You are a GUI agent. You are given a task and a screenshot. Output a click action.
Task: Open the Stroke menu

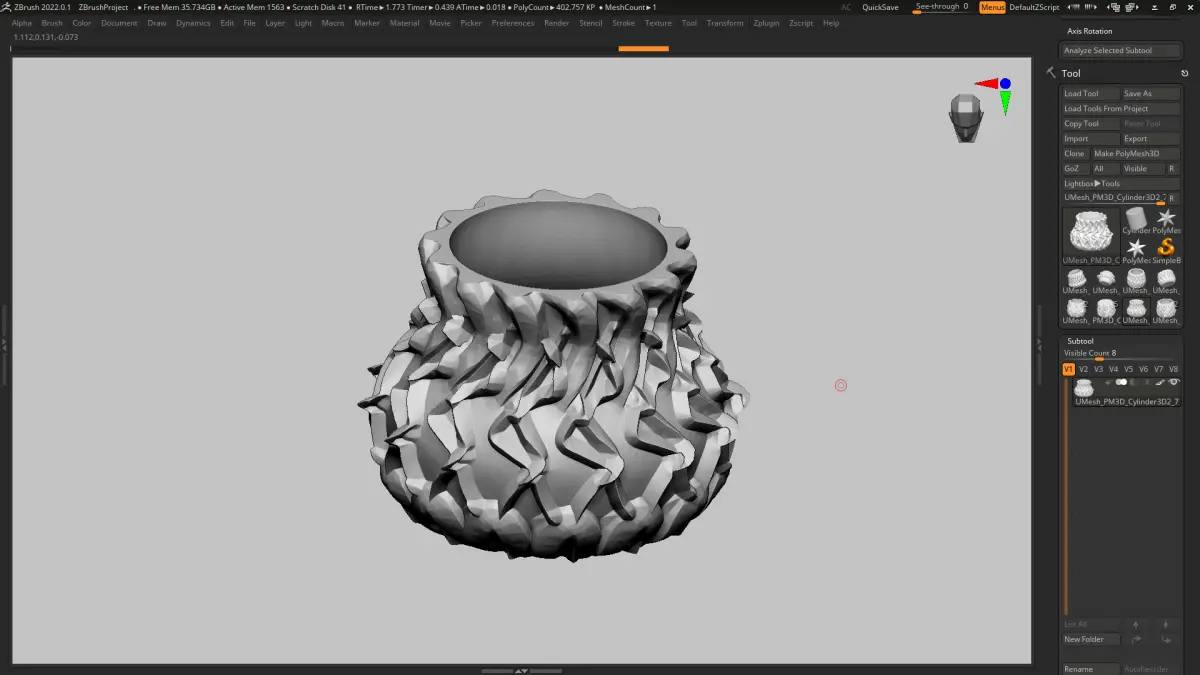(x=623, y=23)
